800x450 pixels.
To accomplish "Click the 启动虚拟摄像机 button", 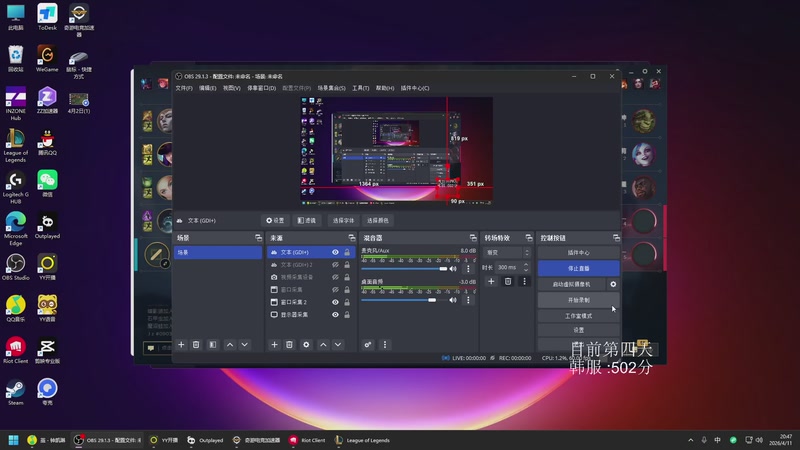I will pyautogui.click(x=571, y=284).
